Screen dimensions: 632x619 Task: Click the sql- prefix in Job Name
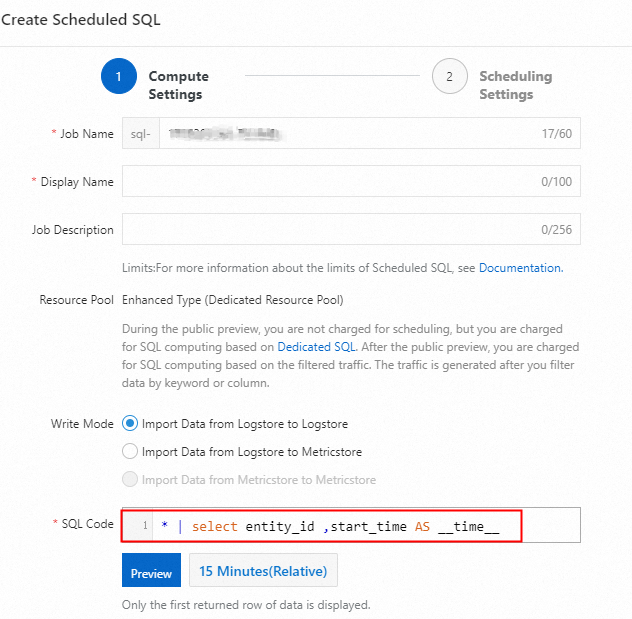point(141,133)
